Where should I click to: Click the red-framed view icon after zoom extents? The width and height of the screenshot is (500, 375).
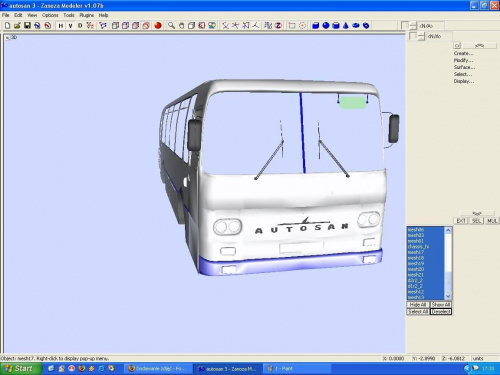(201, 25)
